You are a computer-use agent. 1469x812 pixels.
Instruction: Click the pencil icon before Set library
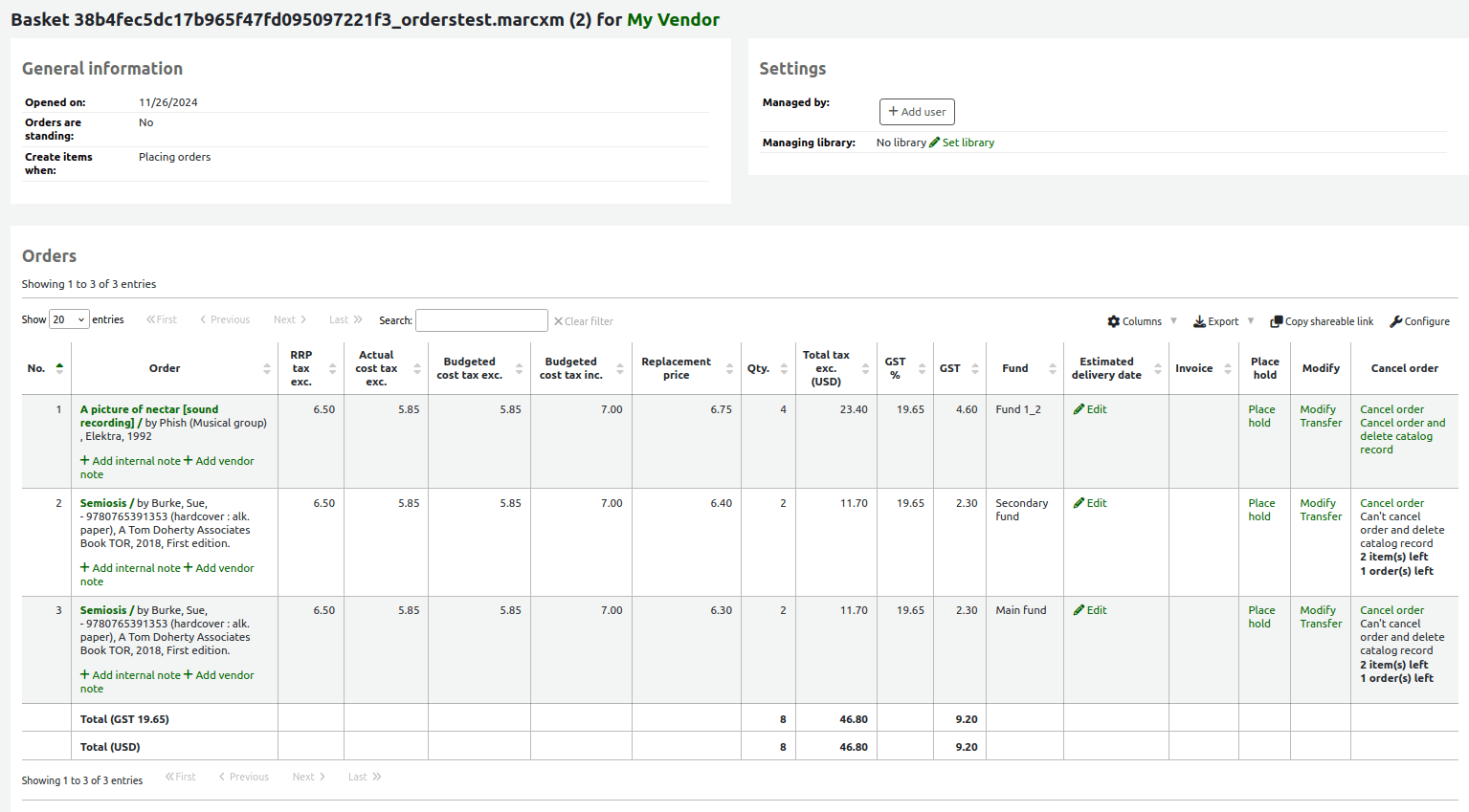(935, 143)
